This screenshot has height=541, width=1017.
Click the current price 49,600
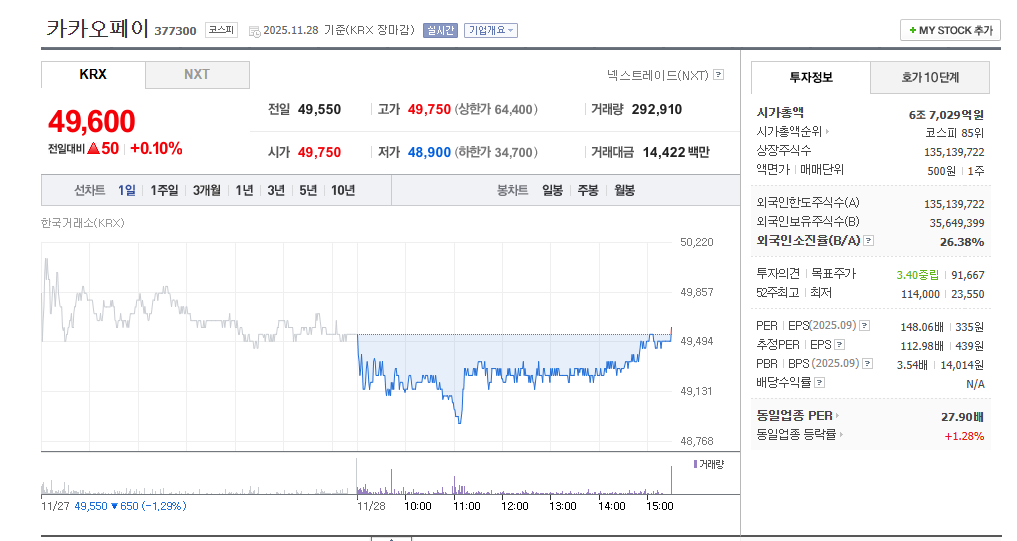[91, 121]
